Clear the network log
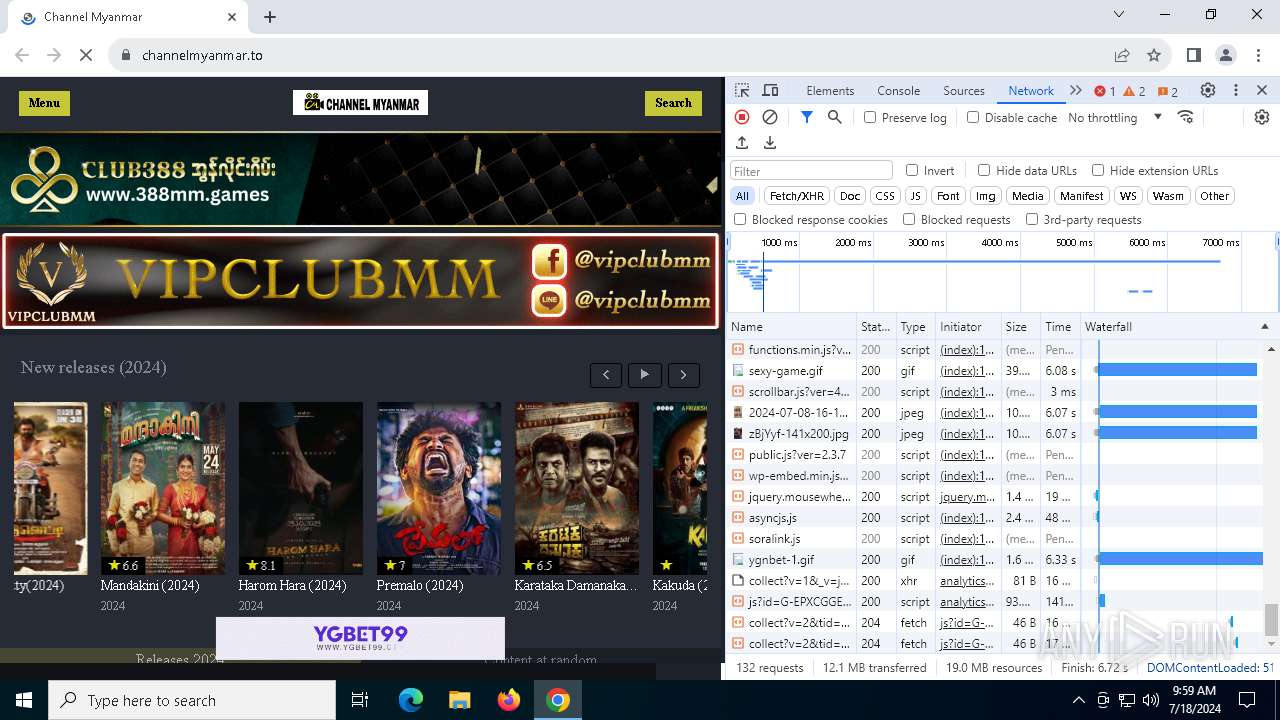The width and height of the screenshot is (1280, 720). (770, 117)
